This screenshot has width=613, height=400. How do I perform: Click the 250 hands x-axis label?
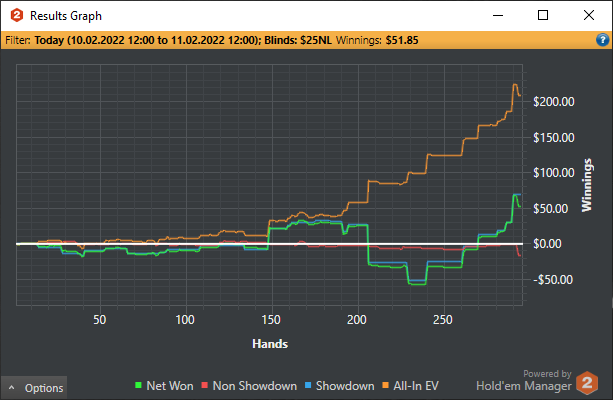click(x=443, y=320)
